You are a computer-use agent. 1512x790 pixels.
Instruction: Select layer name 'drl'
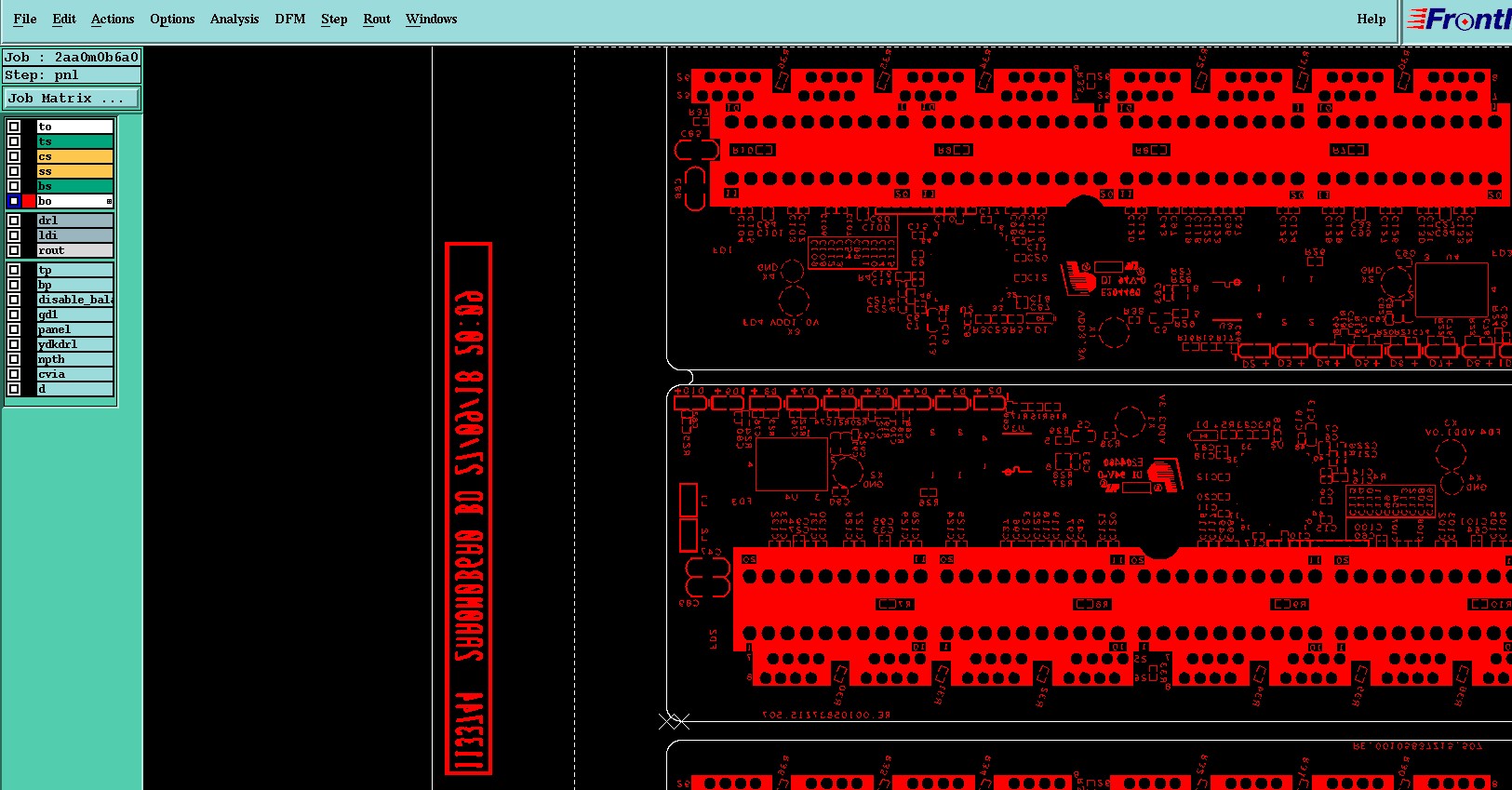click(74, 221)
